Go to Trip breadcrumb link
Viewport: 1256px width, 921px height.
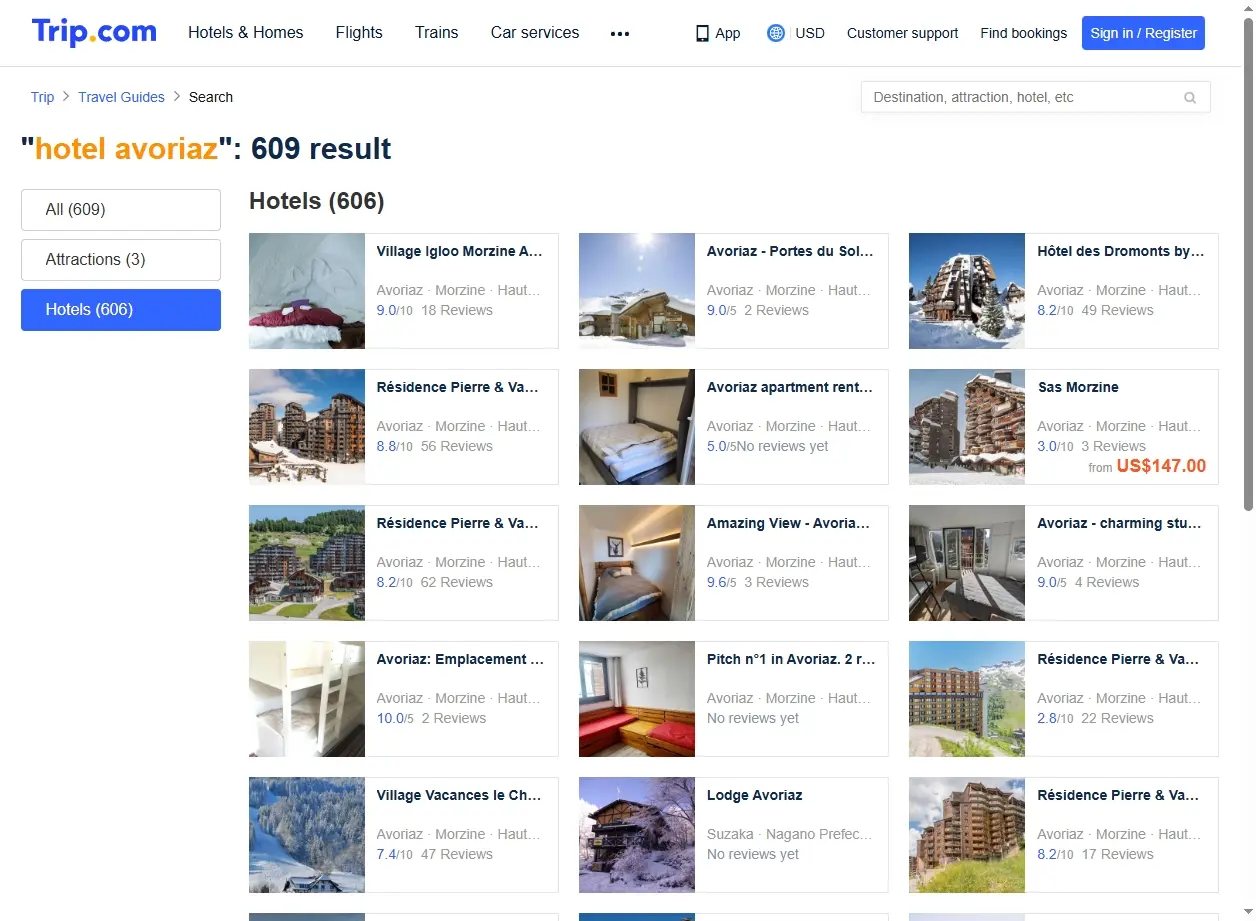[x=42, y=97]
